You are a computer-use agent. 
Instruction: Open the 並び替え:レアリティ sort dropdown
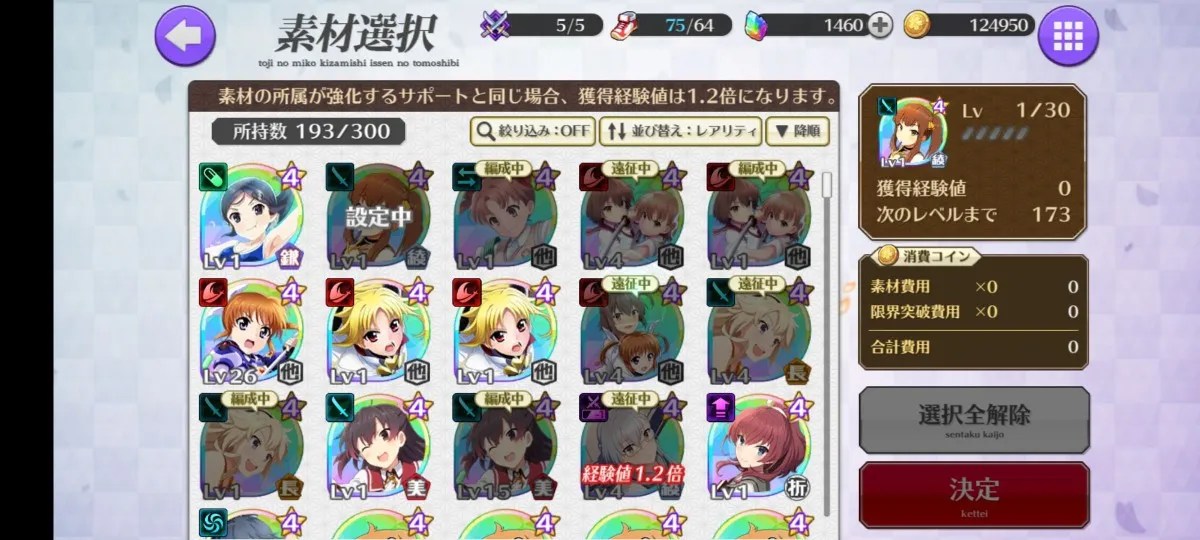pyautogui.click(x=681, y=130)
